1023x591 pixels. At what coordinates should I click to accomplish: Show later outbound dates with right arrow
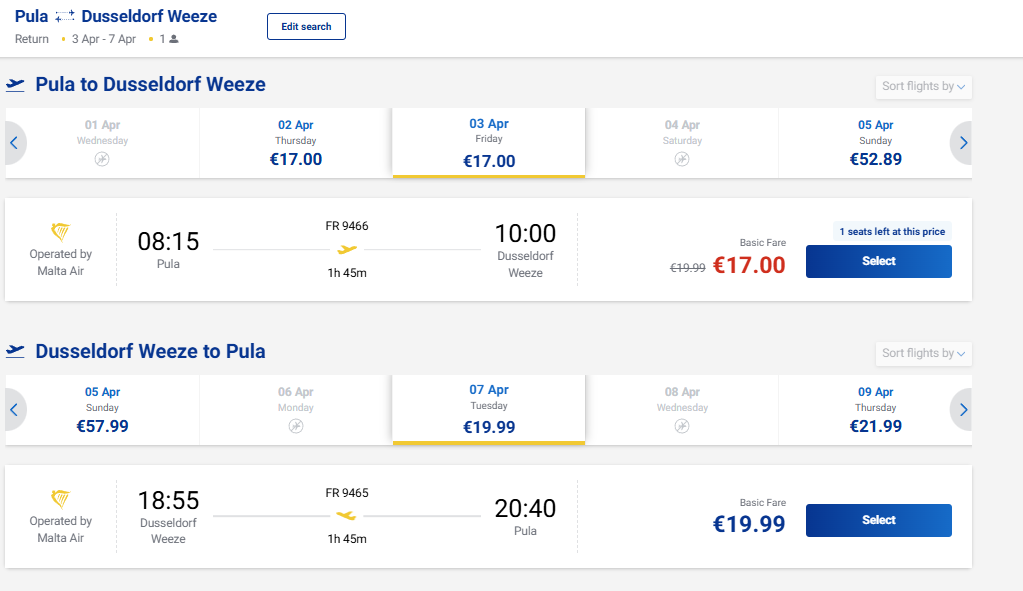coord(963,143)
